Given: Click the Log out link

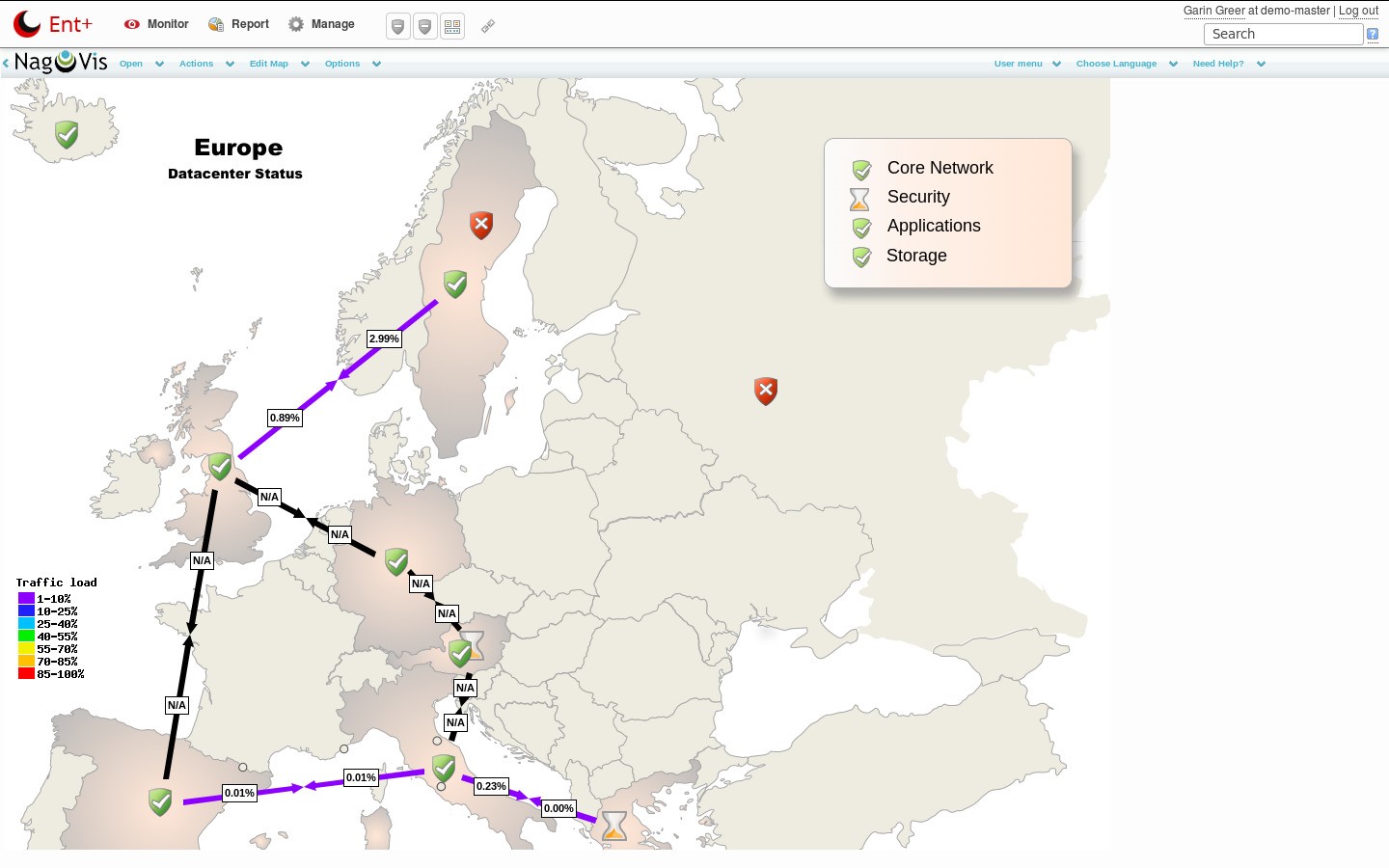Looking at the screenshot, I should coord(1358,11).
